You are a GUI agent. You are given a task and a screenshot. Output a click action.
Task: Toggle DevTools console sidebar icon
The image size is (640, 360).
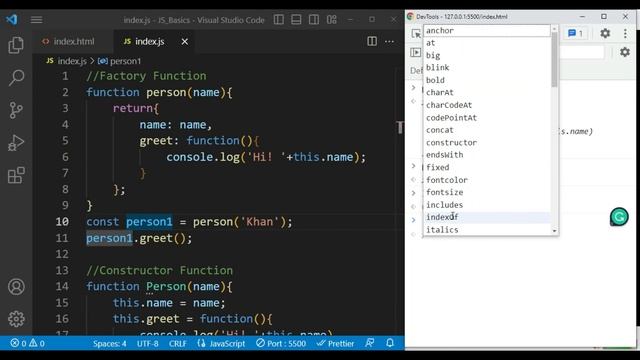point(416,52)
